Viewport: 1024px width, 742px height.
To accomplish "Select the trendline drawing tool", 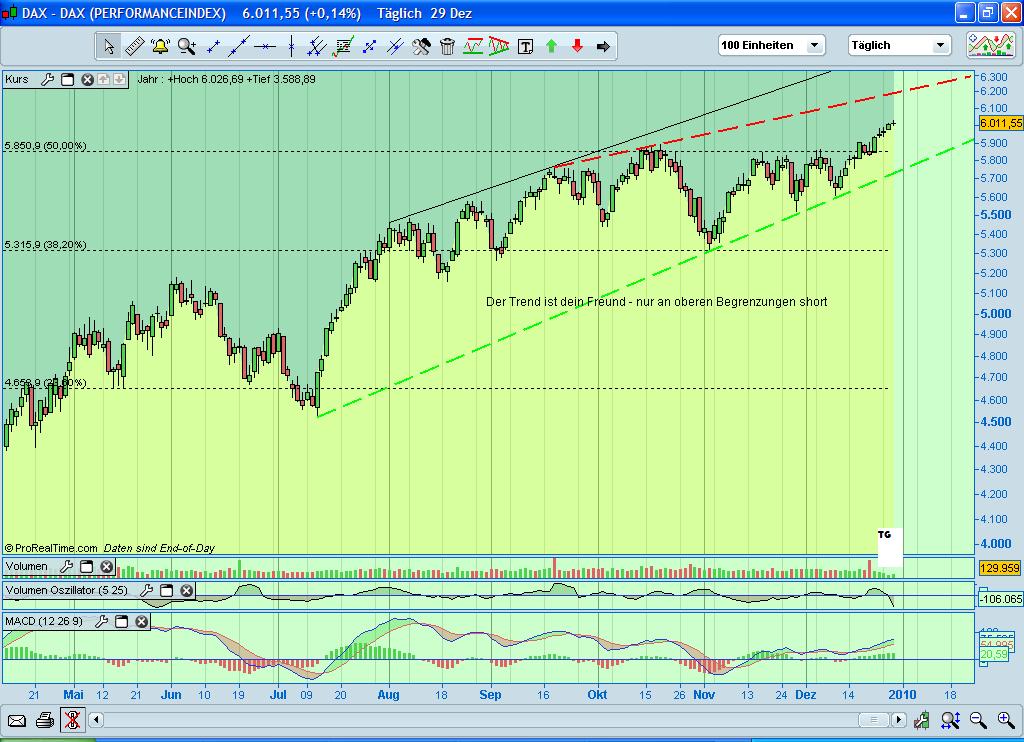I will click(x=238, y=45).
